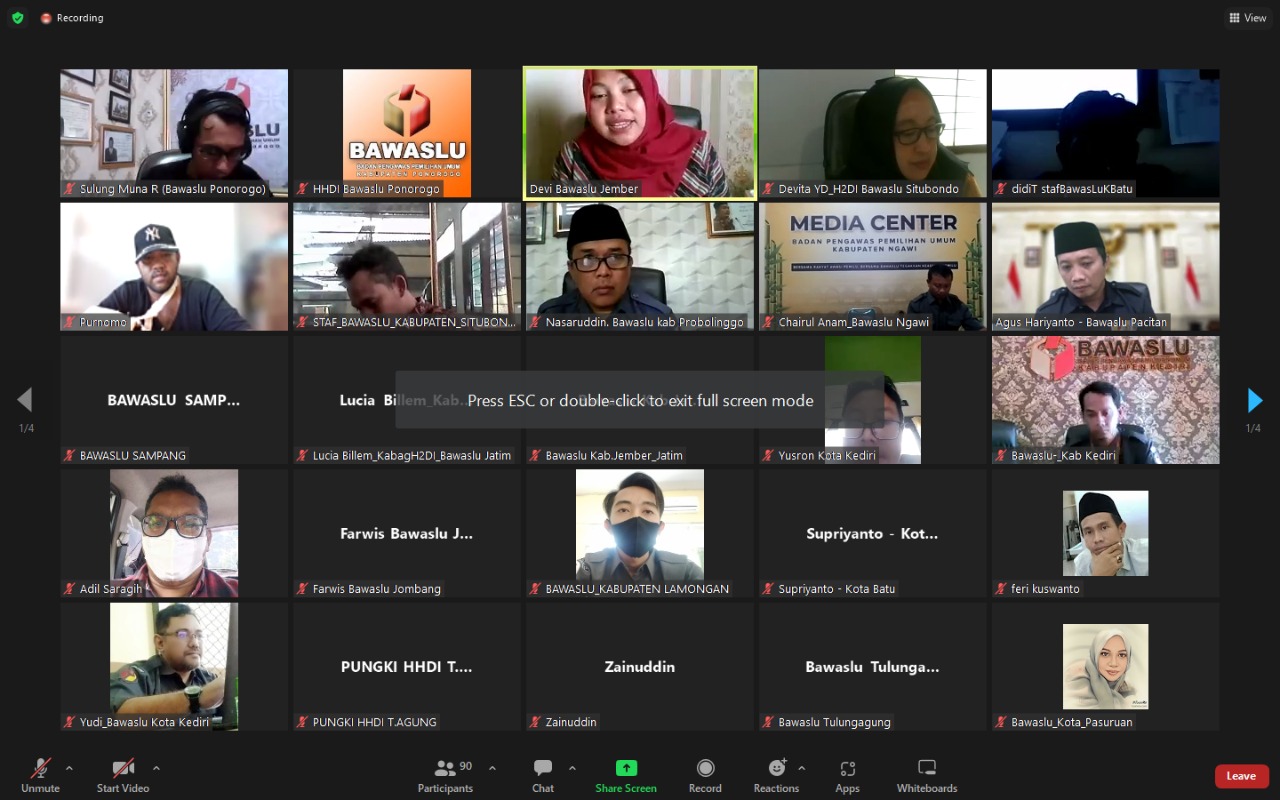Image resolution: width=1280 pixels, height=800 pixels.
Task: Click the Recording indicator at top left
Action: pos(72,18)
